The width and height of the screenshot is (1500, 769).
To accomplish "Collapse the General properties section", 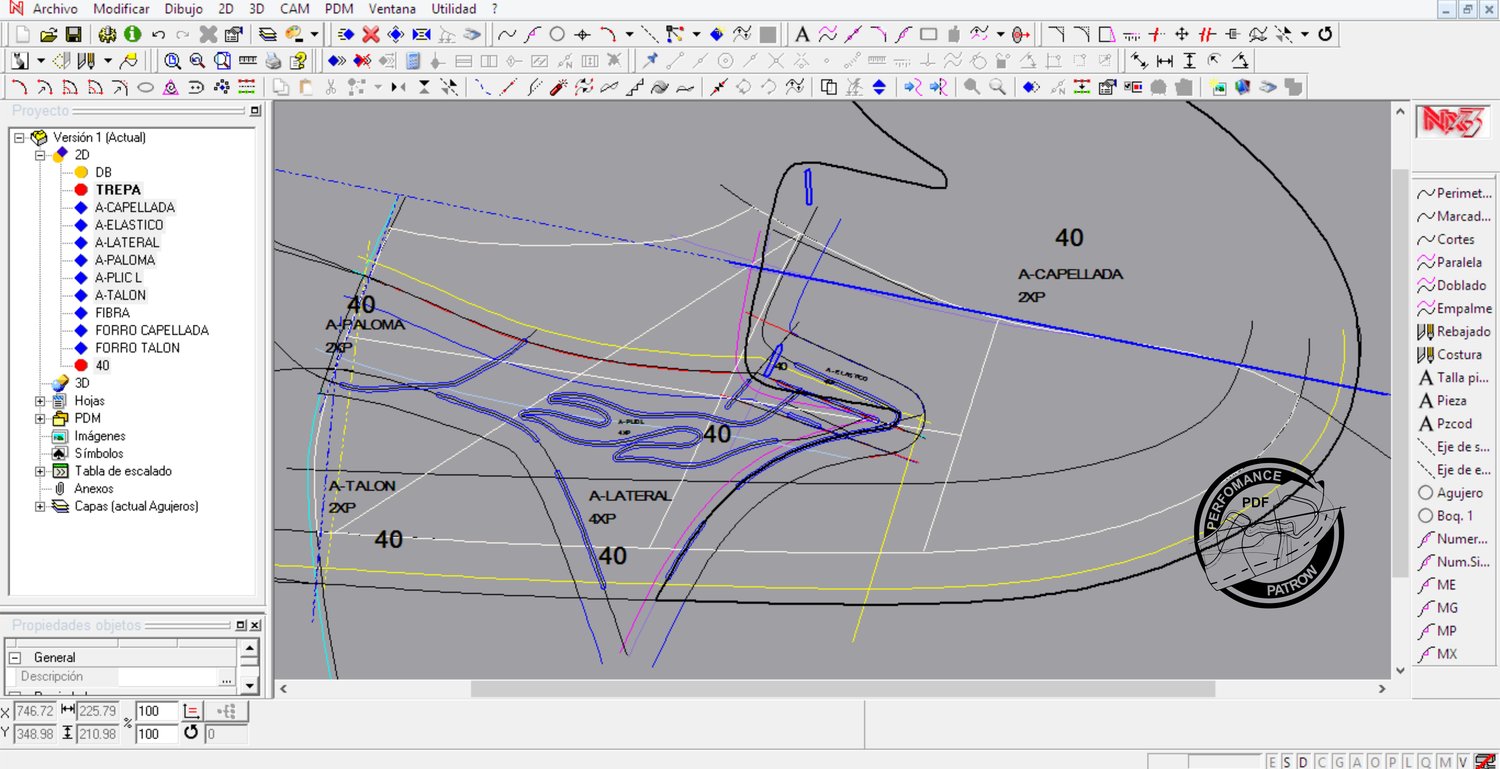I will [x=15, y=658].
